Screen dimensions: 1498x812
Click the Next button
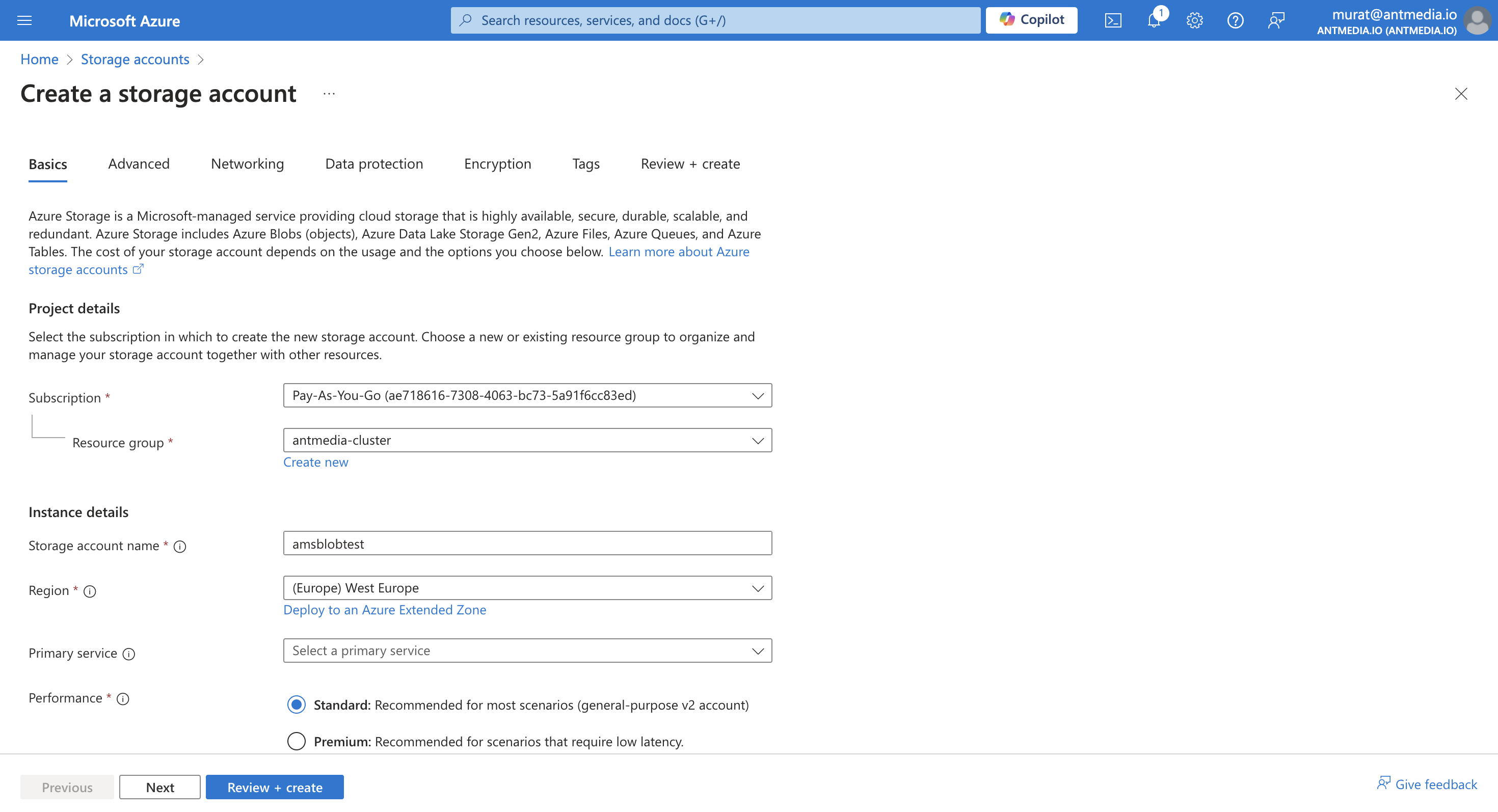pyautogui.click(x=160, y=787)
